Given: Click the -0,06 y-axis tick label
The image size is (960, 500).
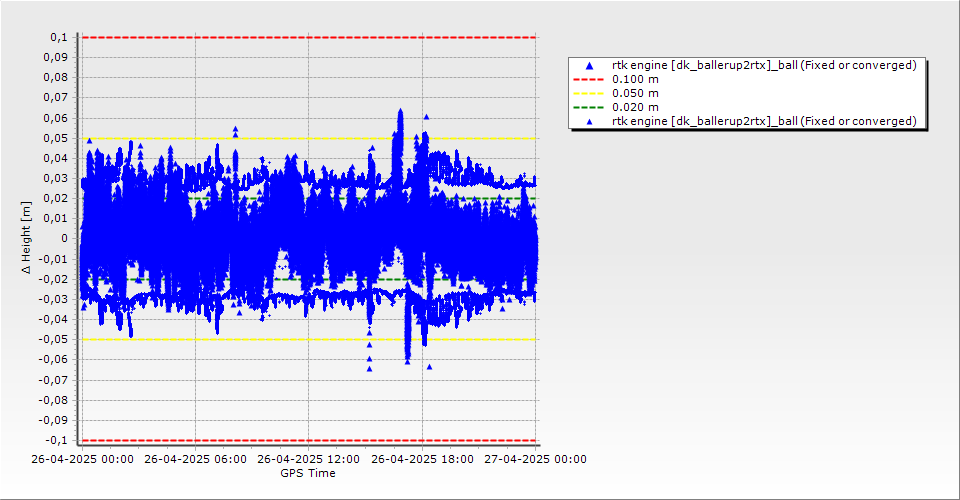Looking at the screenshot, I should click(54, 359).
